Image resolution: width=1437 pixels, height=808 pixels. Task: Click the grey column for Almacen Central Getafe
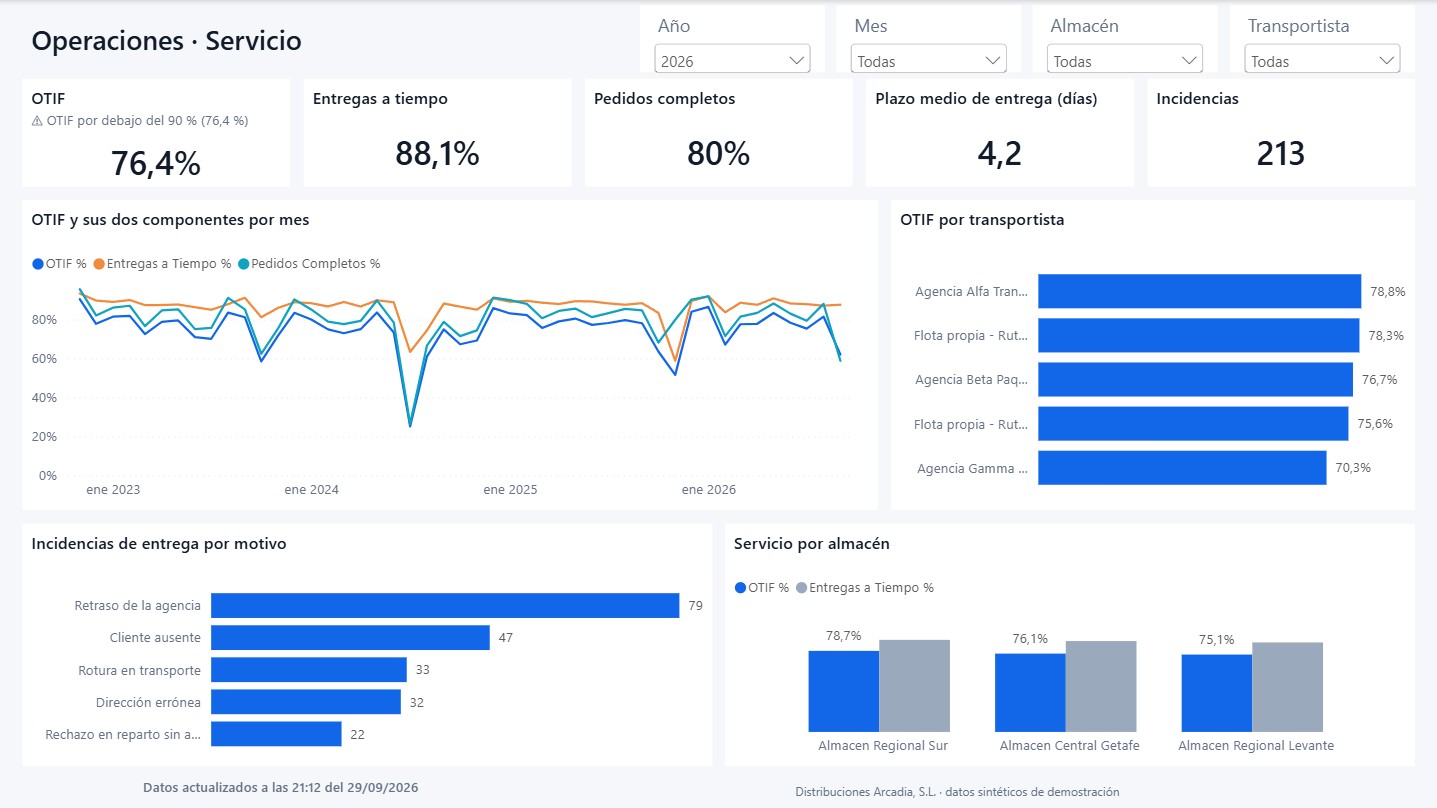click(1101, 686)
